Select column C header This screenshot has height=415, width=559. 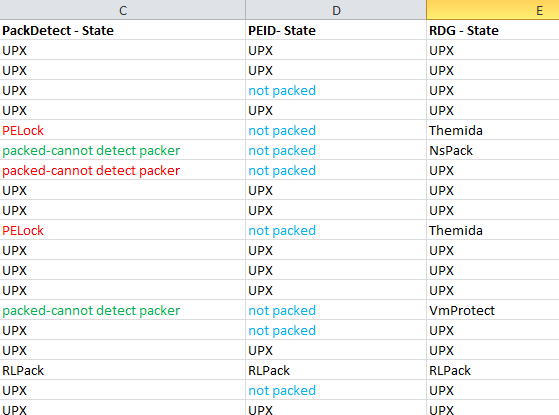pos(123,10)
